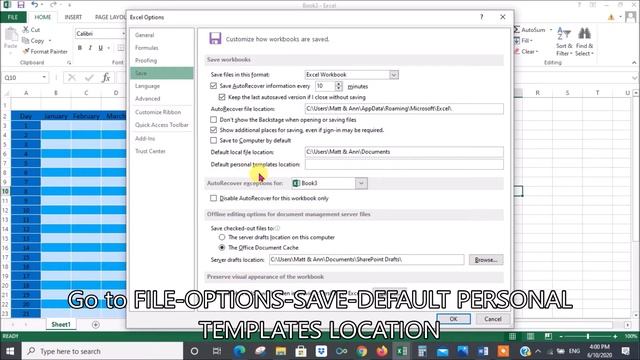Toggle Bold formatting in Font group

[80, 48]
